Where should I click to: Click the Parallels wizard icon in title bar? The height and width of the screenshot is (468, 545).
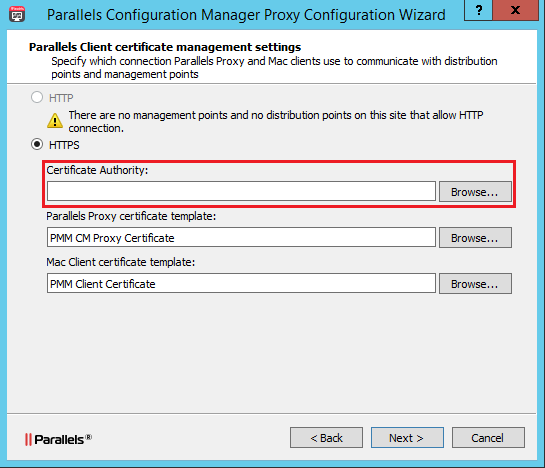(x=17, y=14)
